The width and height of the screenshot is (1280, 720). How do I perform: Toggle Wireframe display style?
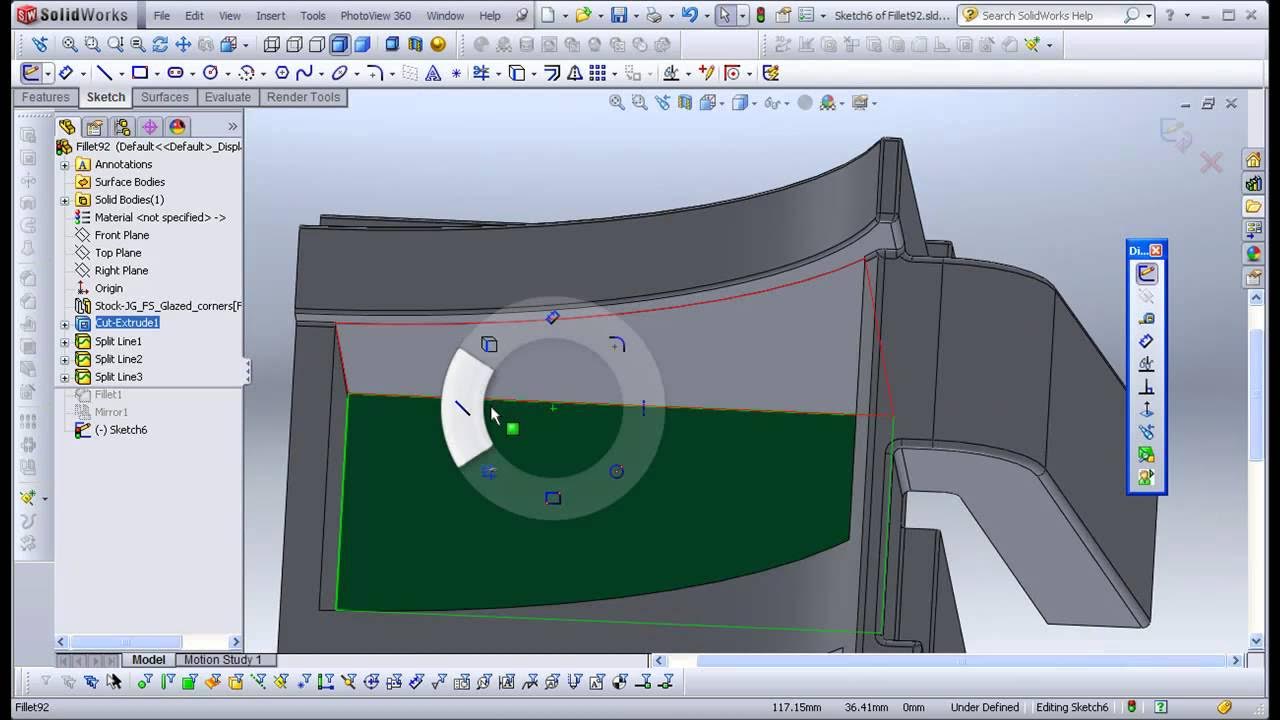272,45
